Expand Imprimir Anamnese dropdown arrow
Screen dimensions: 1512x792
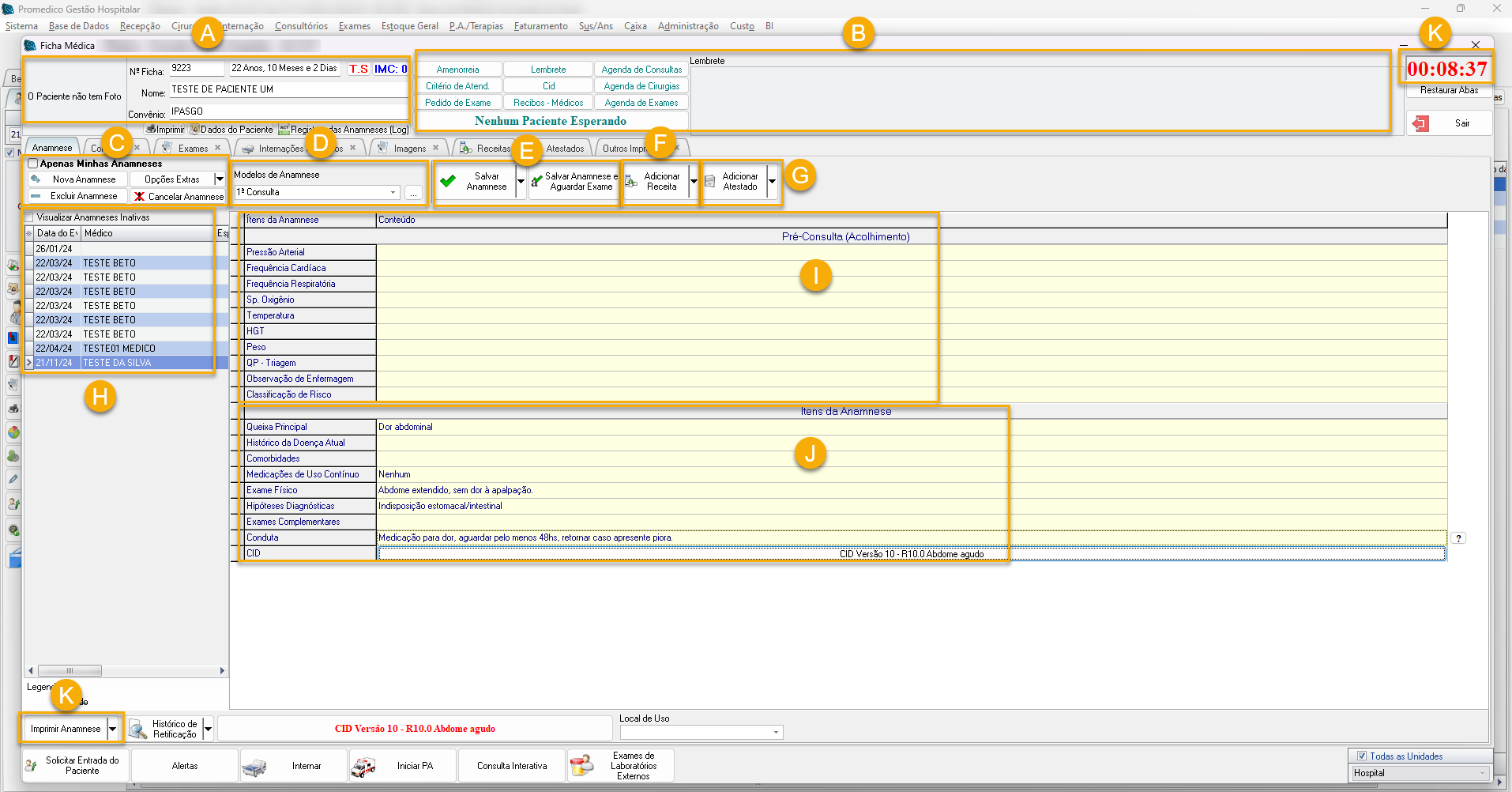[x=113, y=729]
